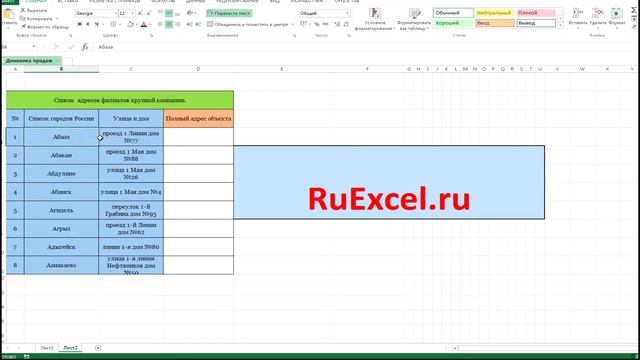Screen dimensions: 640x360
Task: Click the Insert cells icon
Action: click(x=578, y=13)
